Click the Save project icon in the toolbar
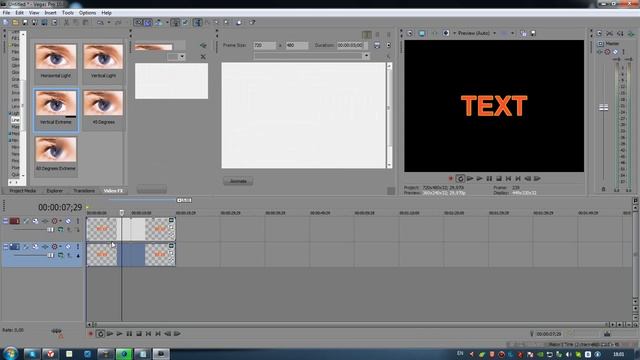640x360 pixels. coord(25,22)
